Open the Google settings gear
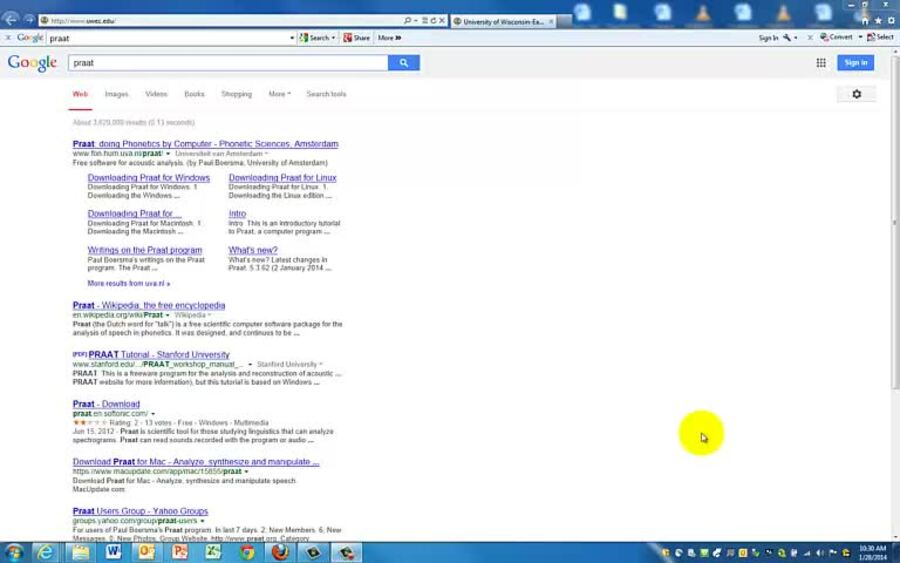Viewport: 900px width, 563px height. 856,94
